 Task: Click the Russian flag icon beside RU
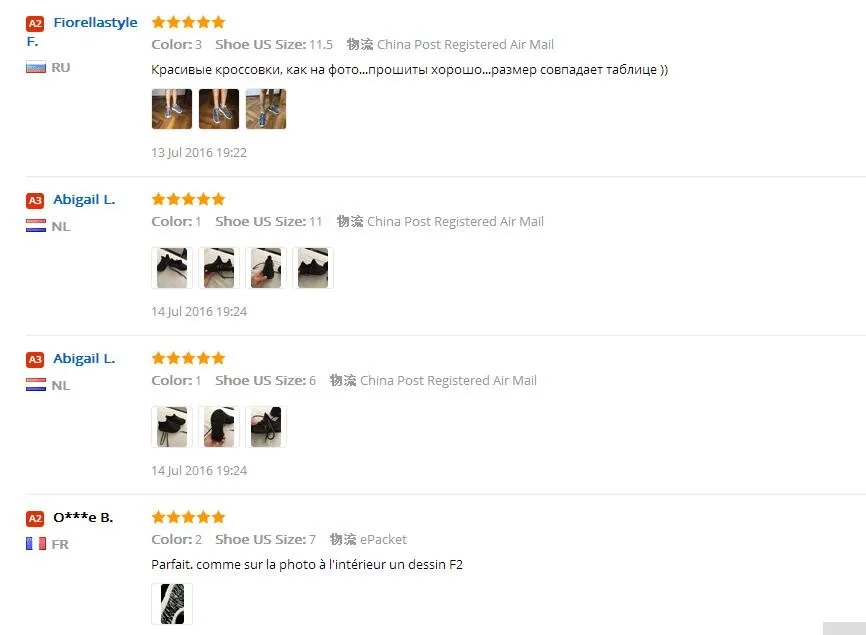36,67
